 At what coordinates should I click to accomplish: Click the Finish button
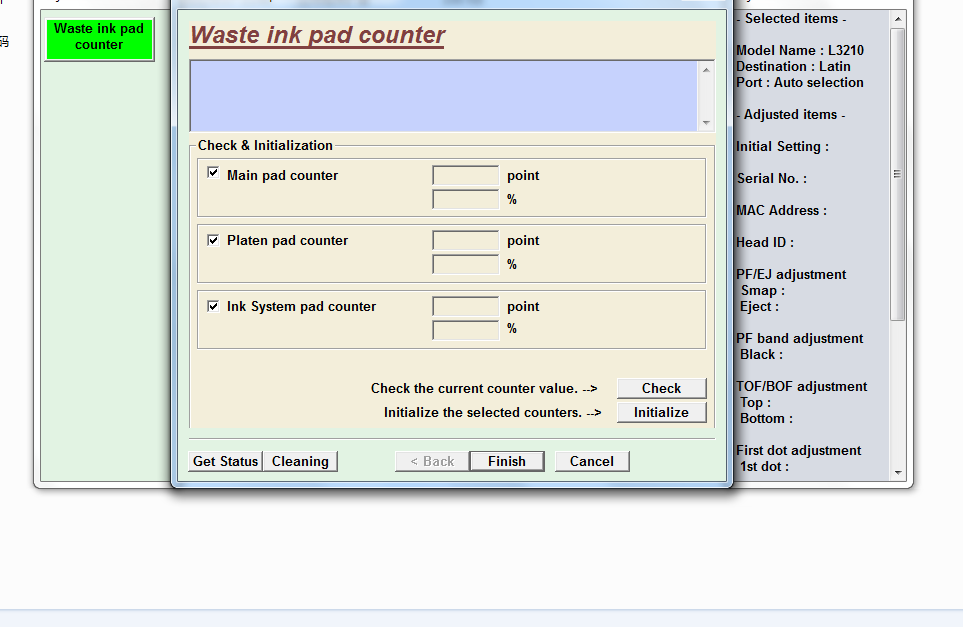pos(507,461)
